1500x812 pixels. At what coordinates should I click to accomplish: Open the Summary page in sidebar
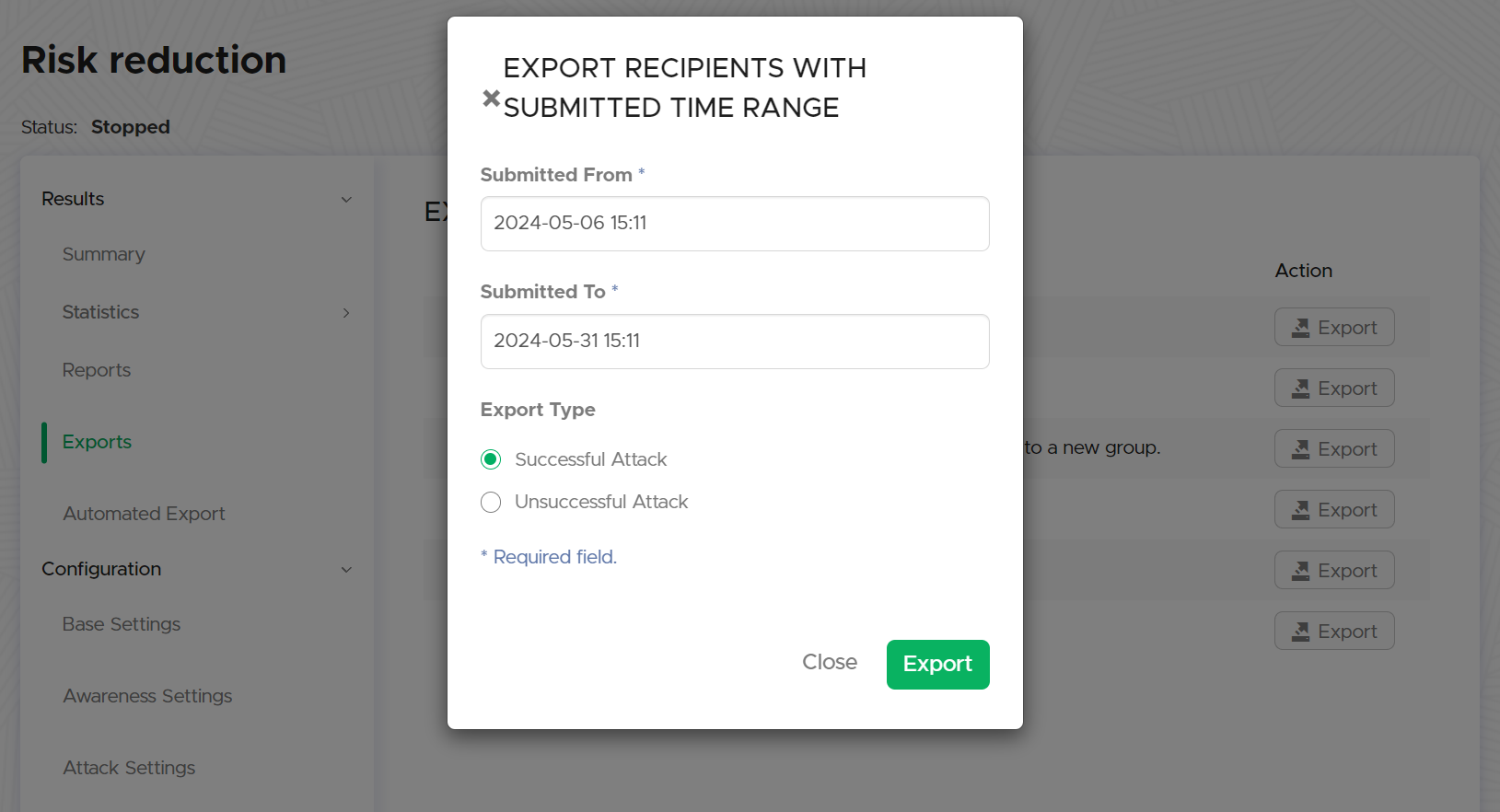pyautogui.click(x=104, y=254)
